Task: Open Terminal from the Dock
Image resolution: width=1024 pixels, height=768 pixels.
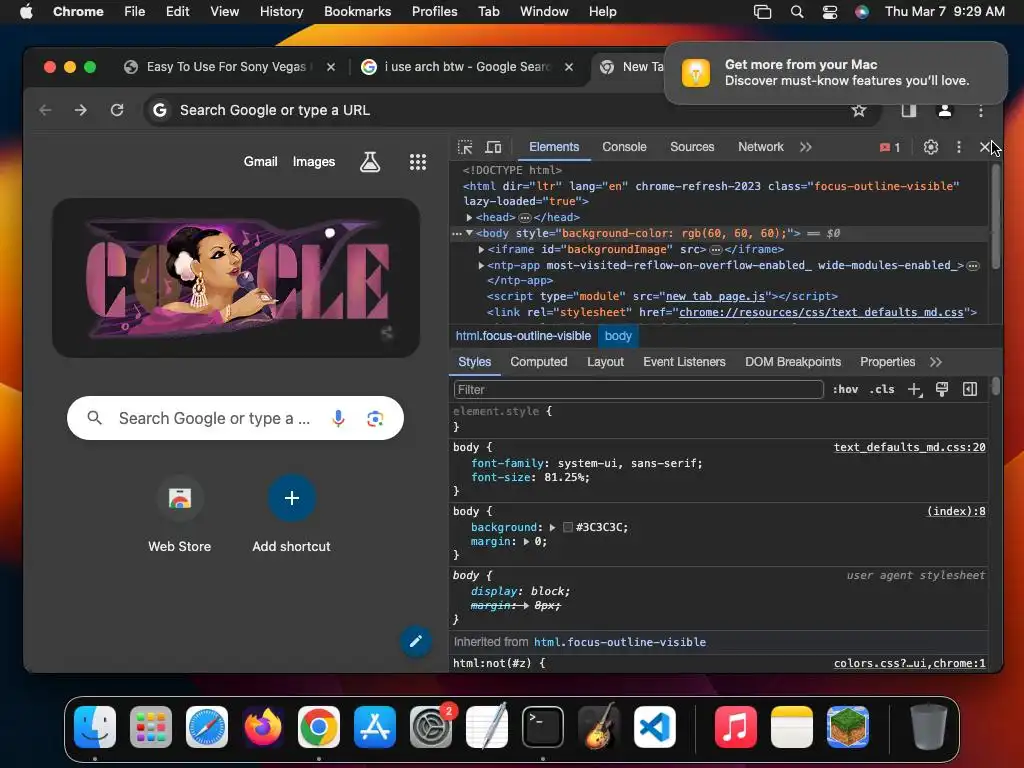Action: pos(543,726)
